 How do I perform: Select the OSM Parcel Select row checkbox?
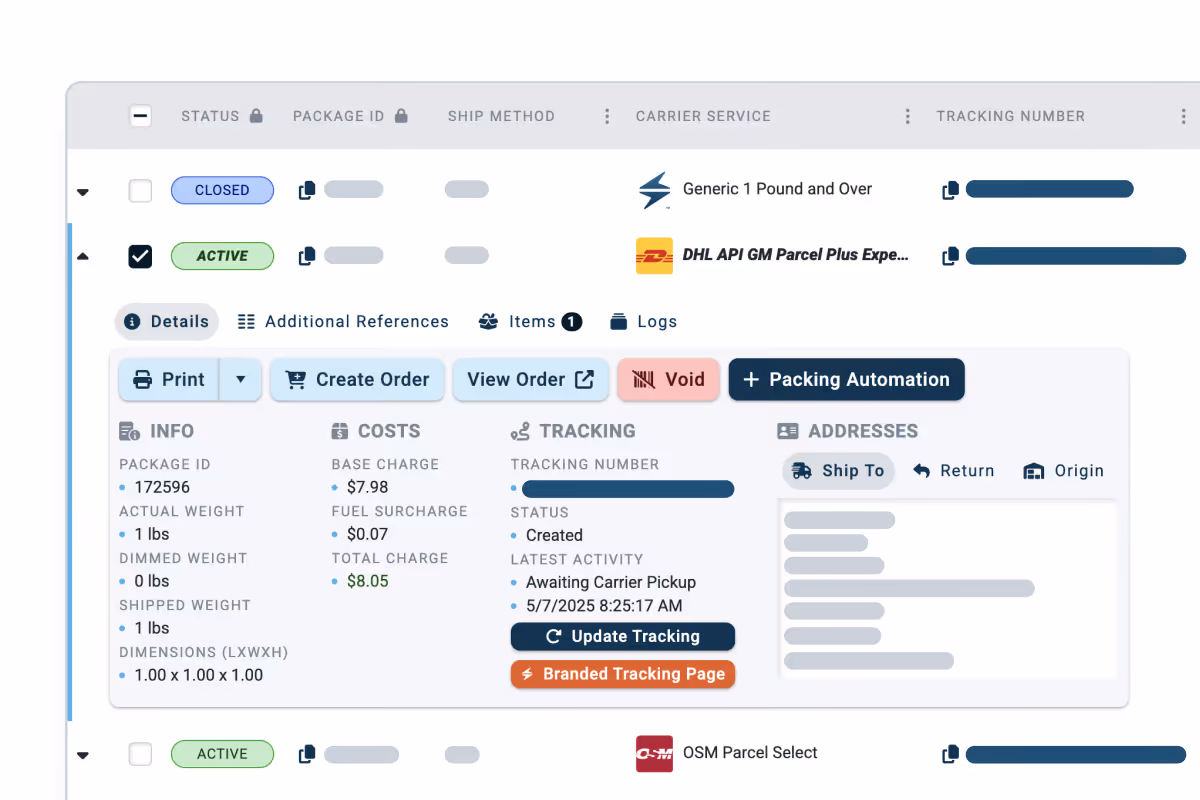pyautogui.click(x=140, y=754)
